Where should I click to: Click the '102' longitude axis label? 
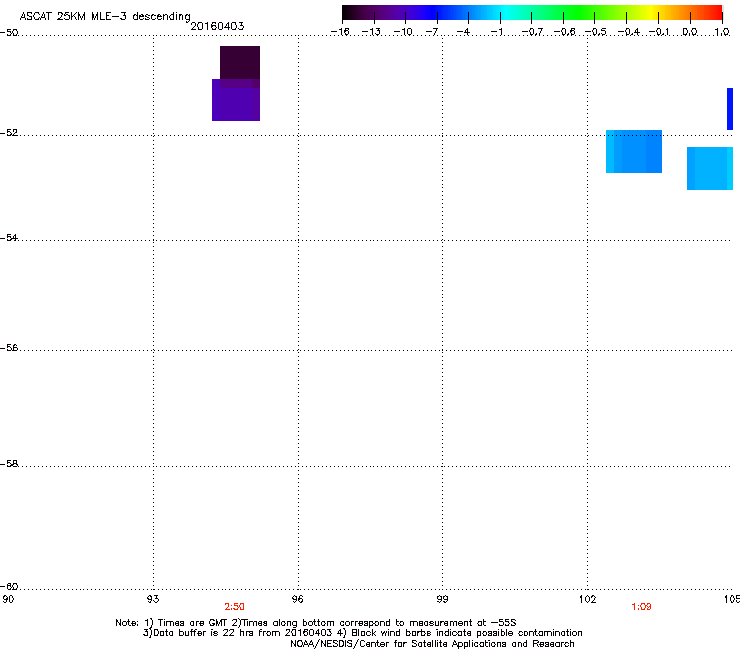click(x=587, y=599)
